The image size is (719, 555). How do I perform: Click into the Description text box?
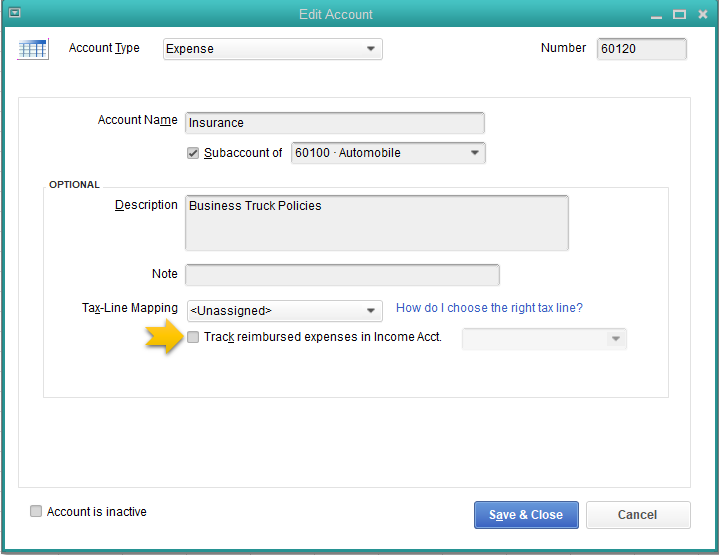coord(376,222)
